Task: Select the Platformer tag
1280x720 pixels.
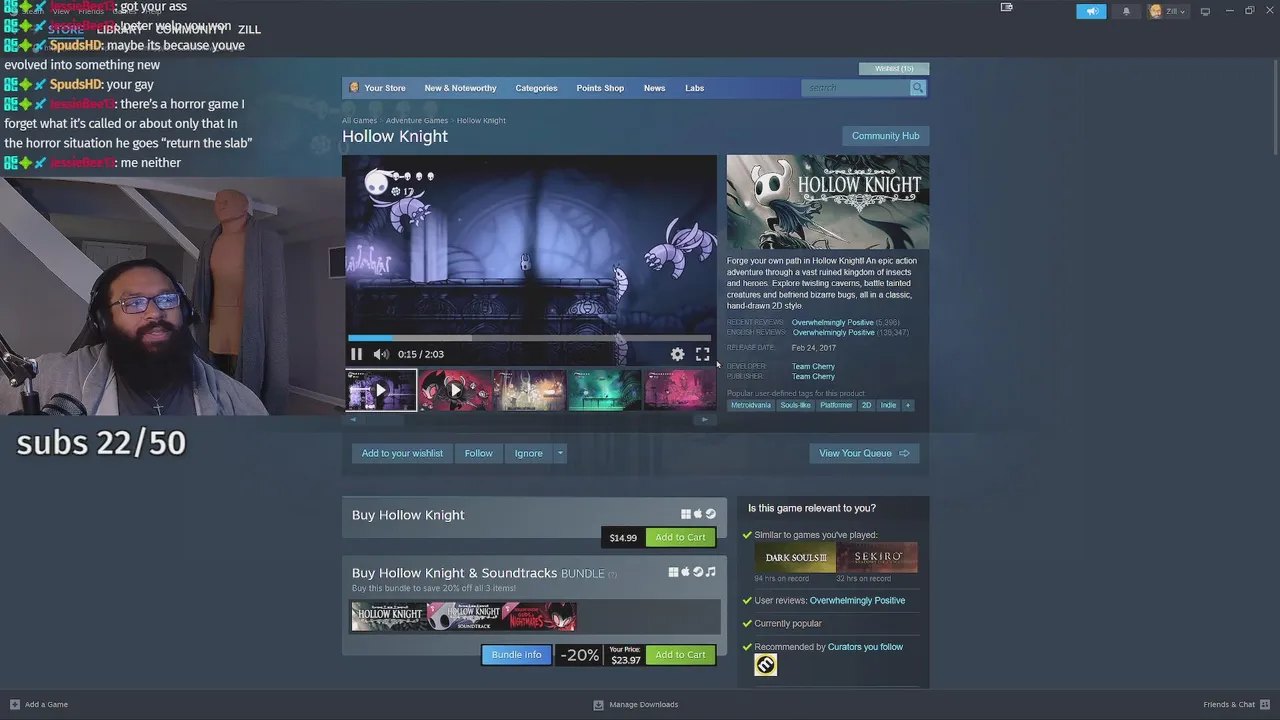Action: click(836, 405)
